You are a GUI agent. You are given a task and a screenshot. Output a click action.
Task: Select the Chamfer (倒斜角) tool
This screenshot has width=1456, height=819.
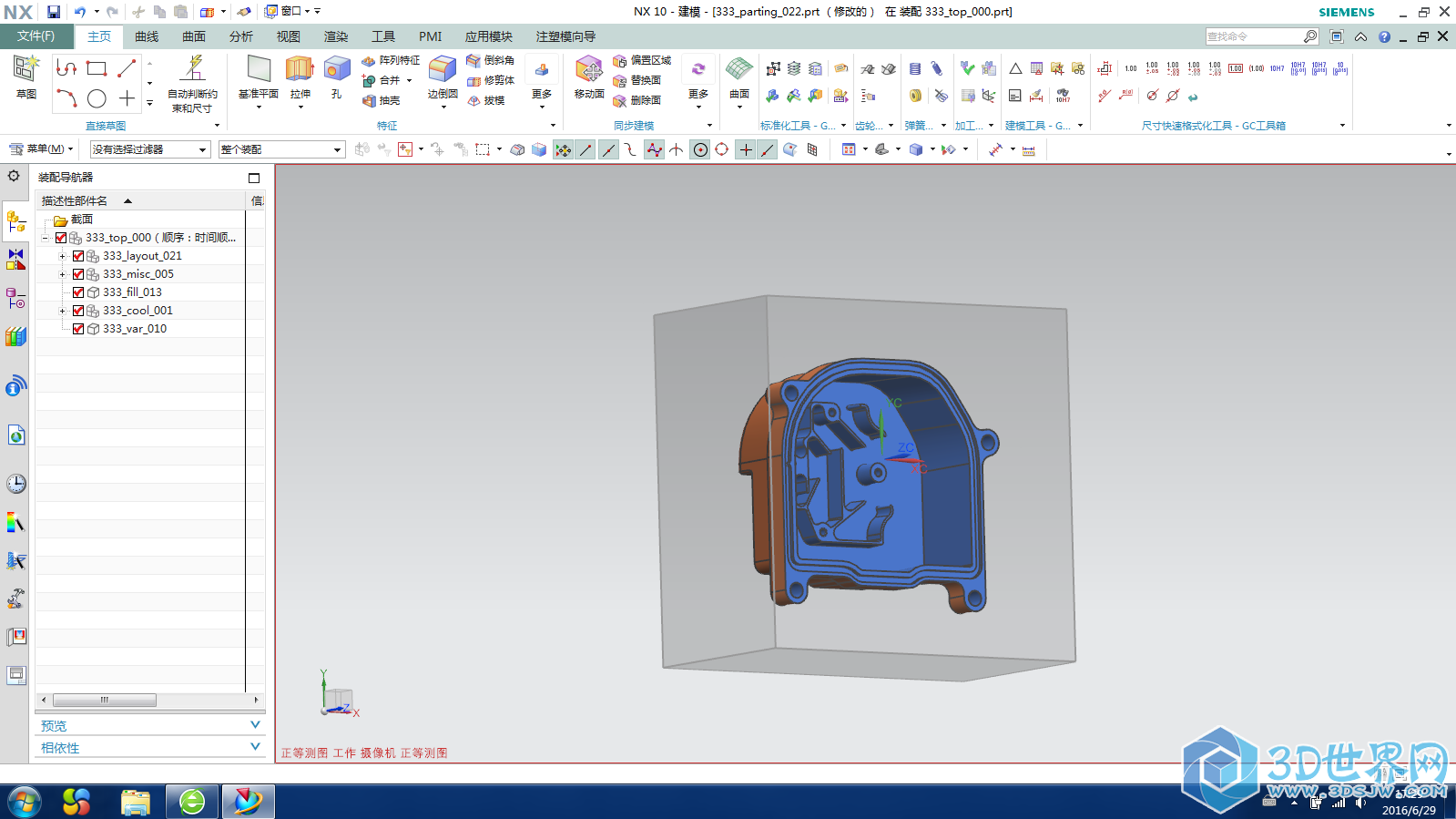coord(491,60)
